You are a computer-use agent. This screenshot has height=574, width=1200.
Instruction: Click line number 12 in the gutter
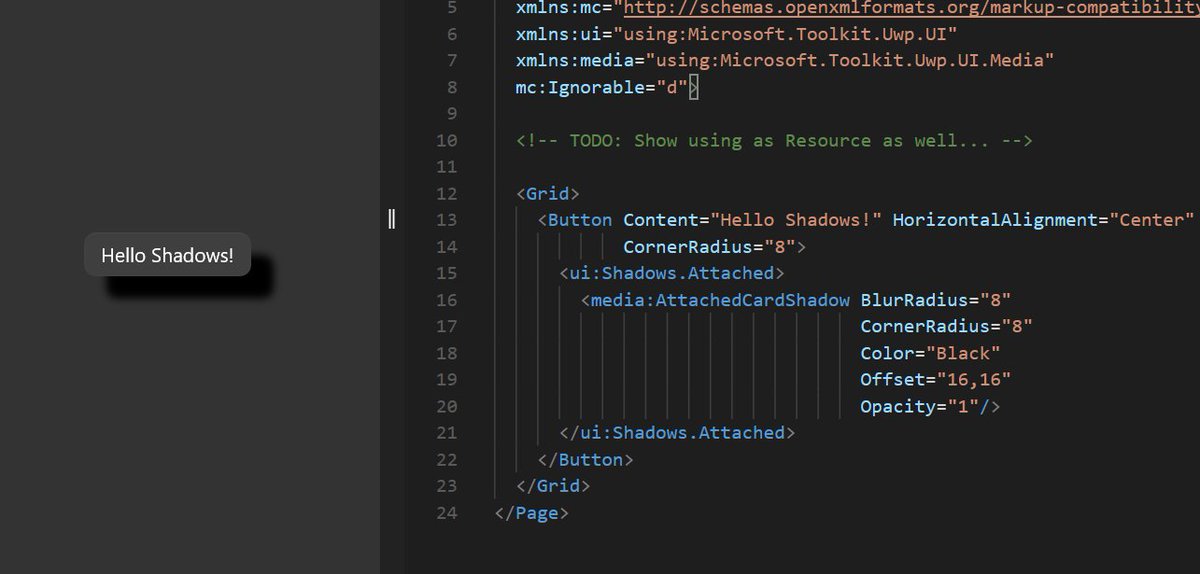(x=447, y=193)
